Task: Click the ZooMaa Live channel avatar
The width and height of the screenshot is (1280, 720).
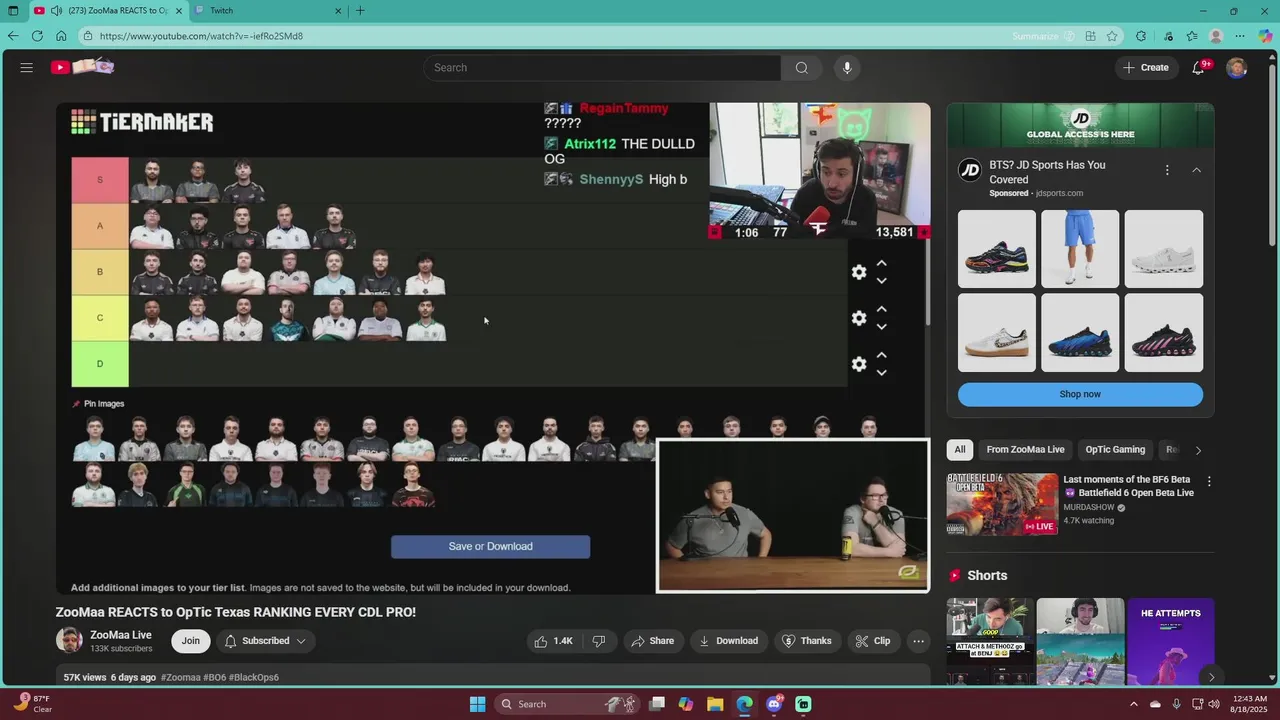Action: pyautogui.click(x=69, y=641)
